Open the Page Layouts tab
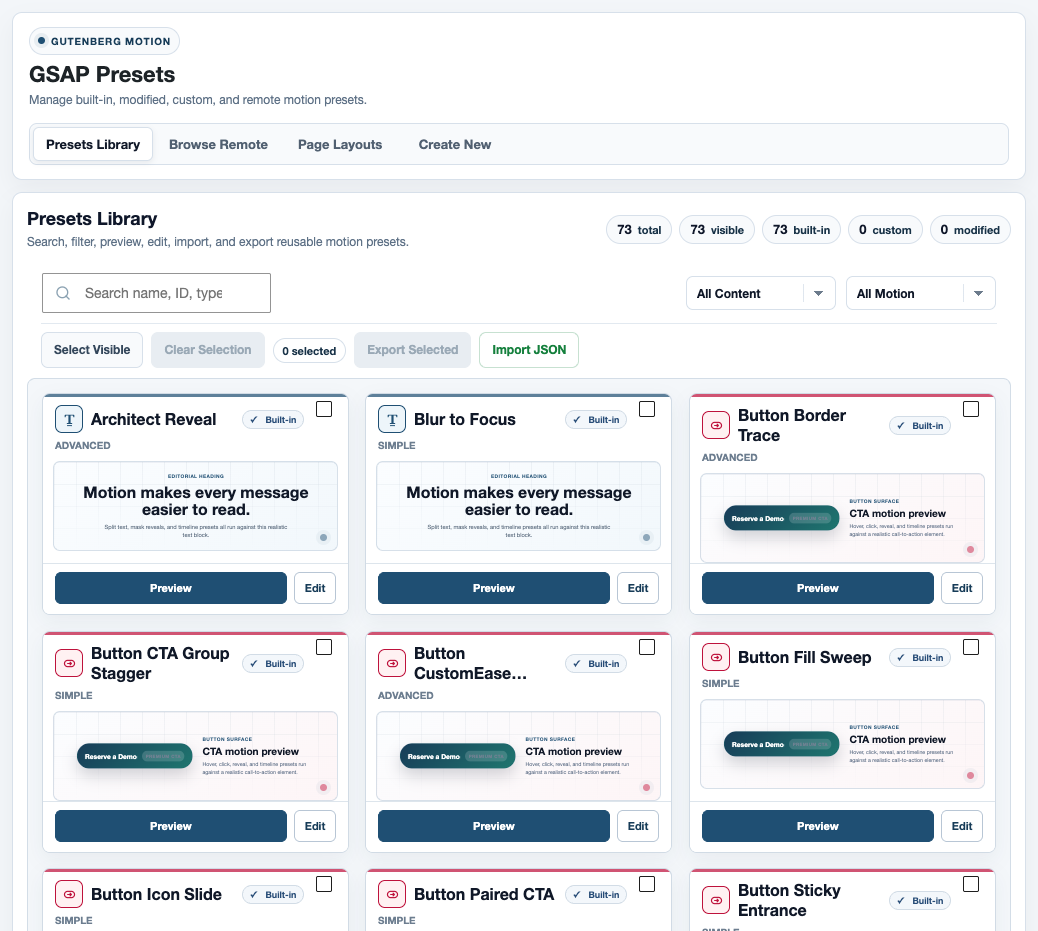 coord(340,144)
